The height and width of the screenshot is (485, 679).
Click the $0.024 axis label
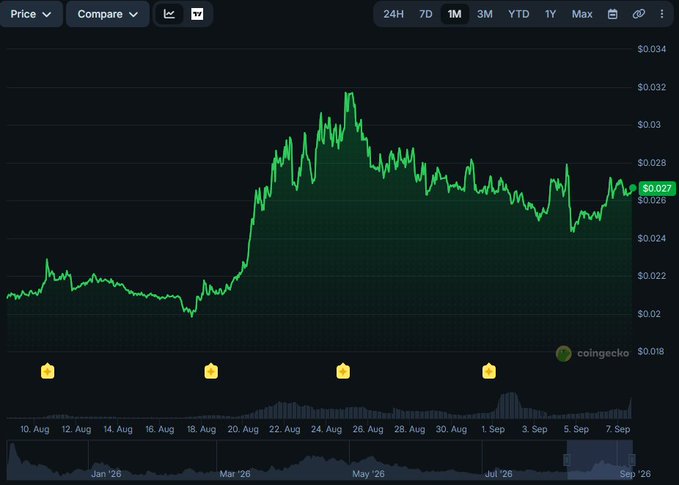click(x=652, y=238)
